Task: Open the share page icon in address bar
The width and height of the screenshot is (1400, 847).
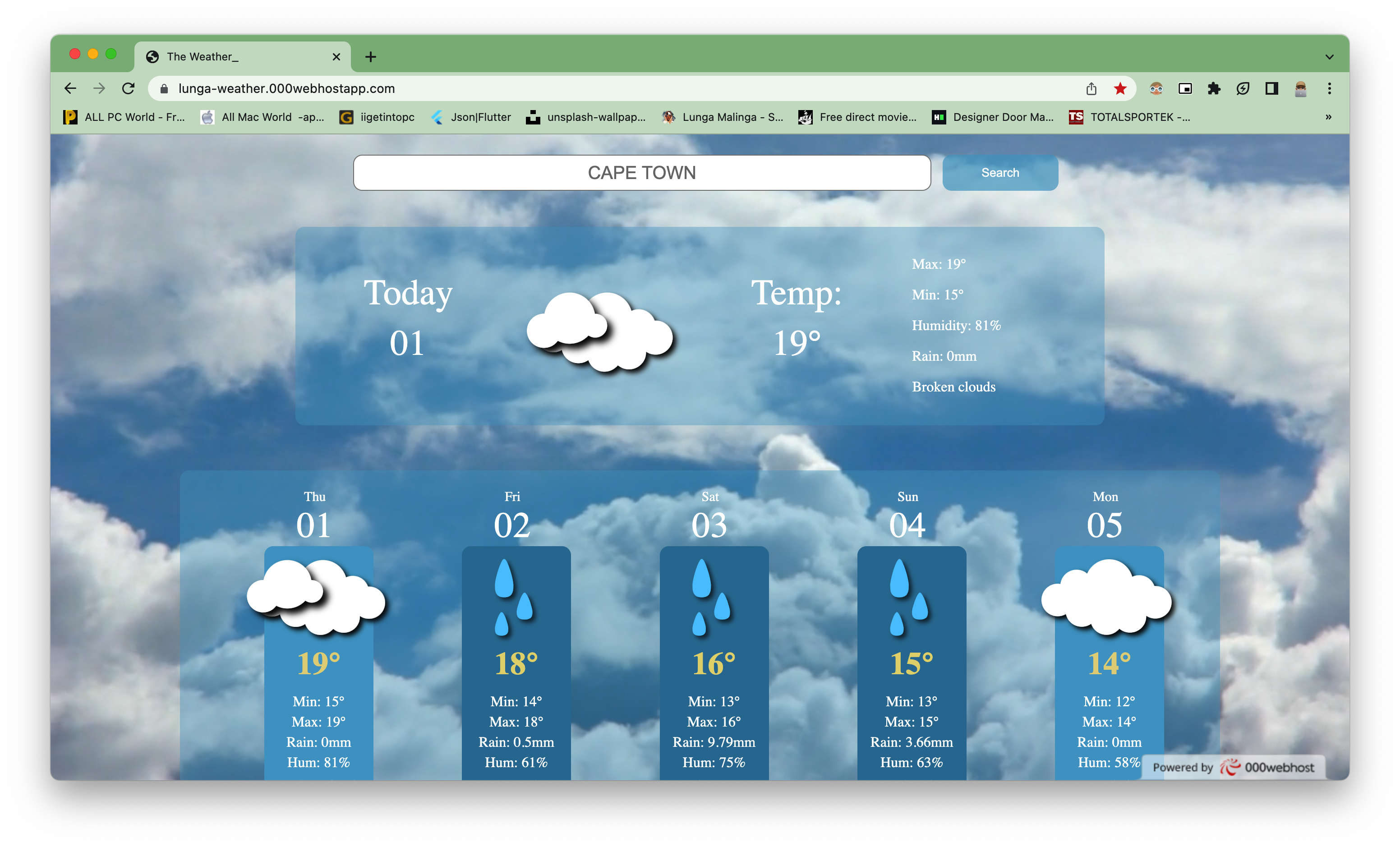Action: point(1091,88)
